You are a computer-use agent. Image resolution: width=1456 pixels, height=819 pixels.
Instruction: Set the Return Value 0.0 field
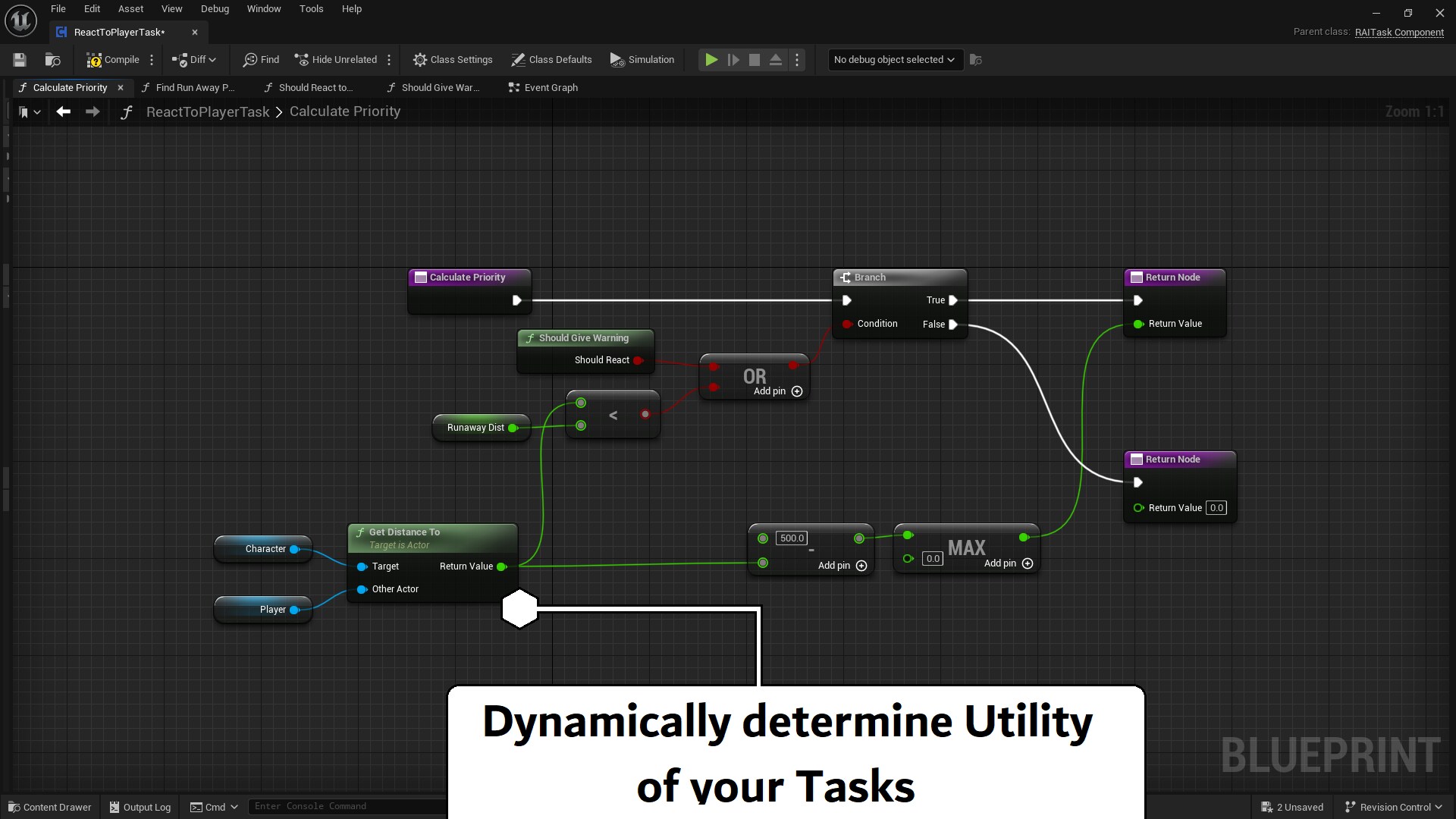pyautogui.click(x=1216, y=507)
